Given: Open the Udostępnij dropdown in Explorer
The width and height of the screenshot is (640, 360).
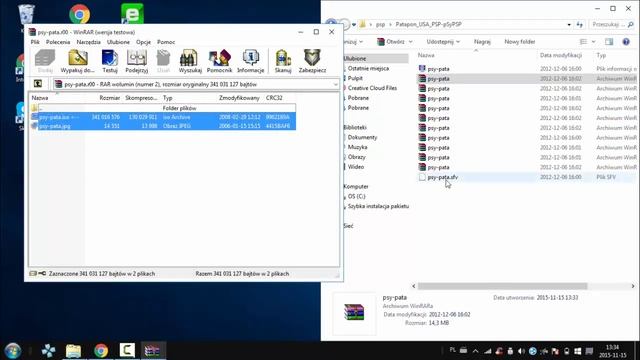Looking at the screenshot, I should 443,42.
